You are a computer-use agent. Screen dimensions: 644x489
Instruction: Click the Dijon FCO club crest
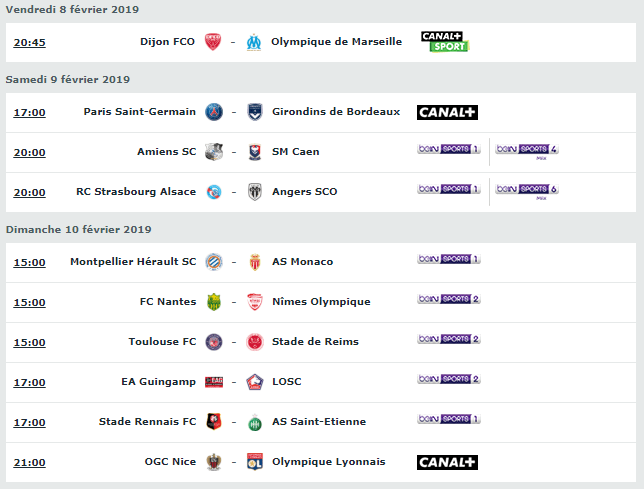213,42
